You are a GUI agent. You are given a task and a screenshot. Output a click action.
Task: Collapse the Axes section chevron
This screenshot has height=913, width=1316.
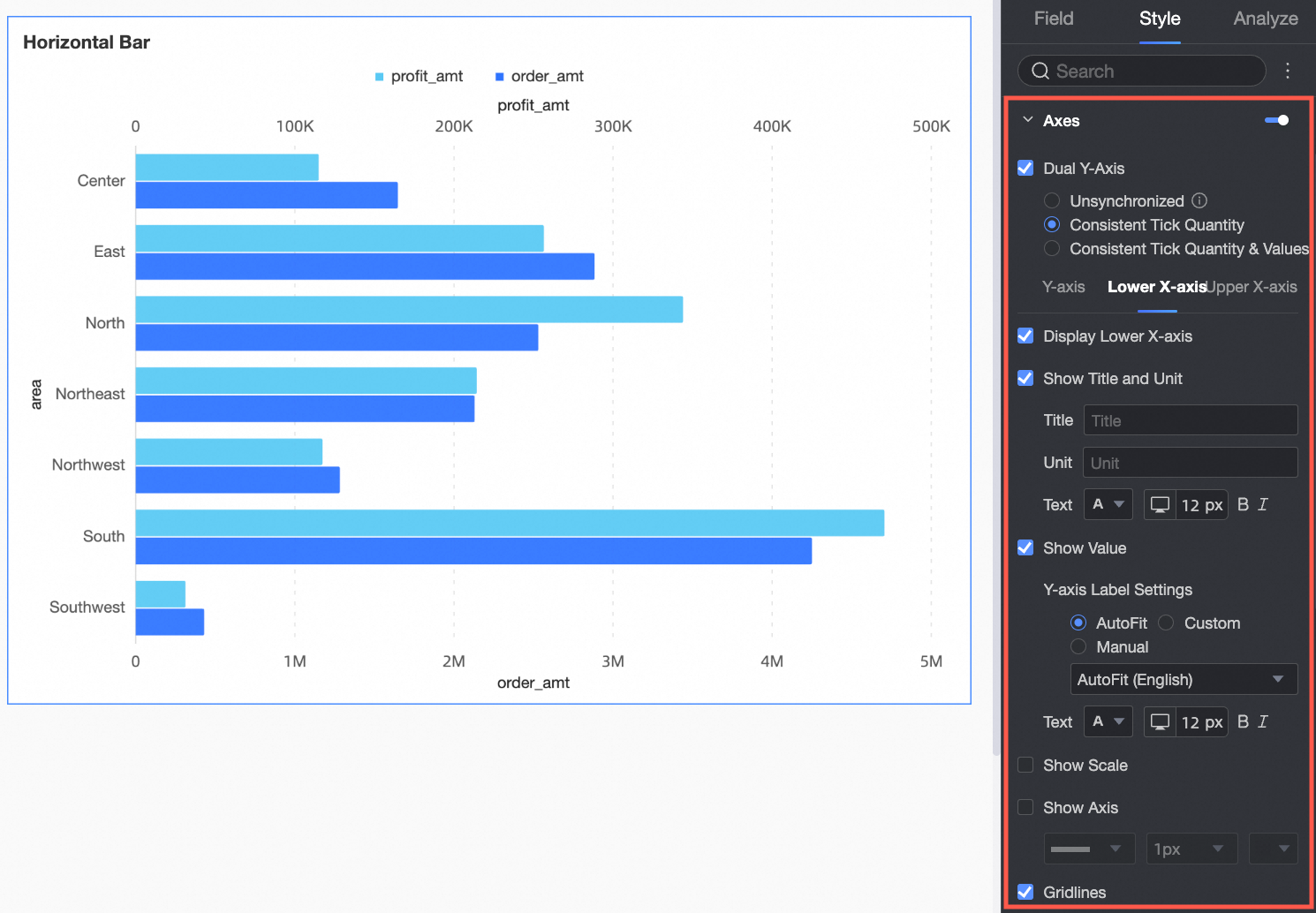pos(1028,120)
